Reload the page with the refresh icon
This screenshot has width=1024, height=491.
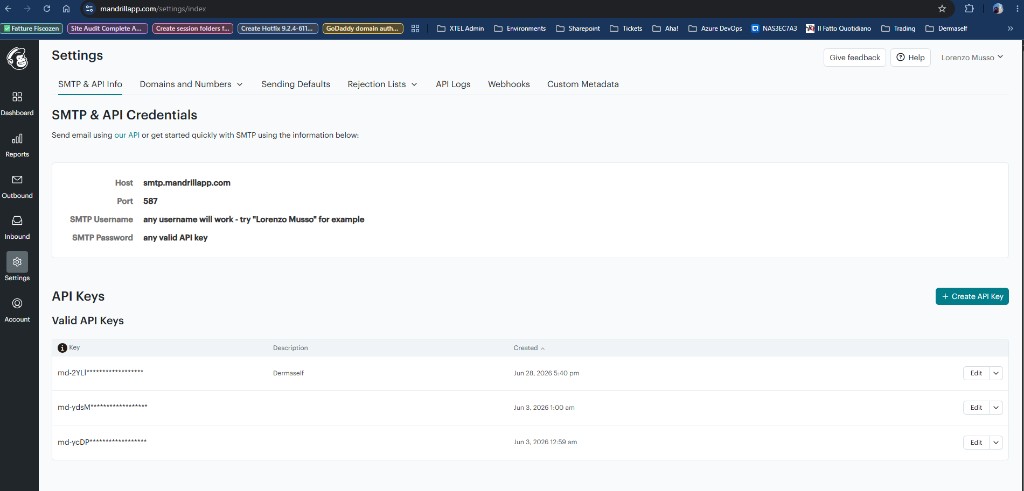47,8
